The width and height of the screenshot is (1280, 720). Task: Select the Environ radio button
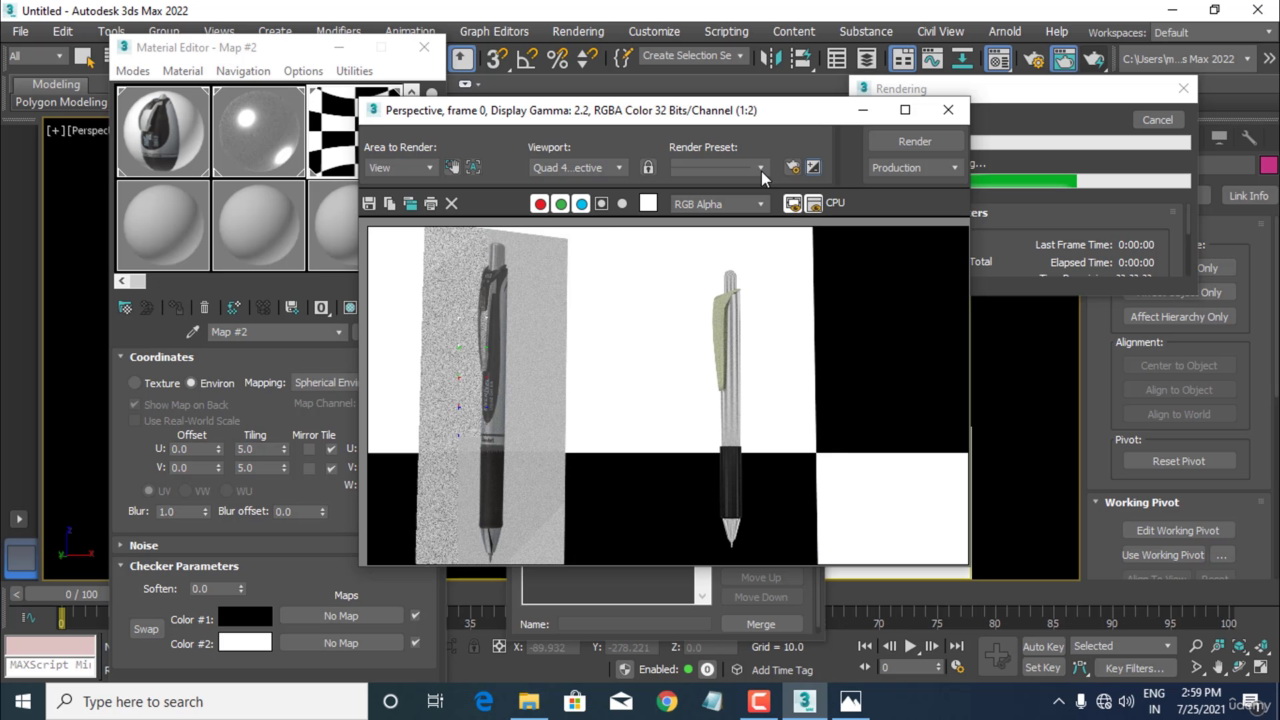191,383
